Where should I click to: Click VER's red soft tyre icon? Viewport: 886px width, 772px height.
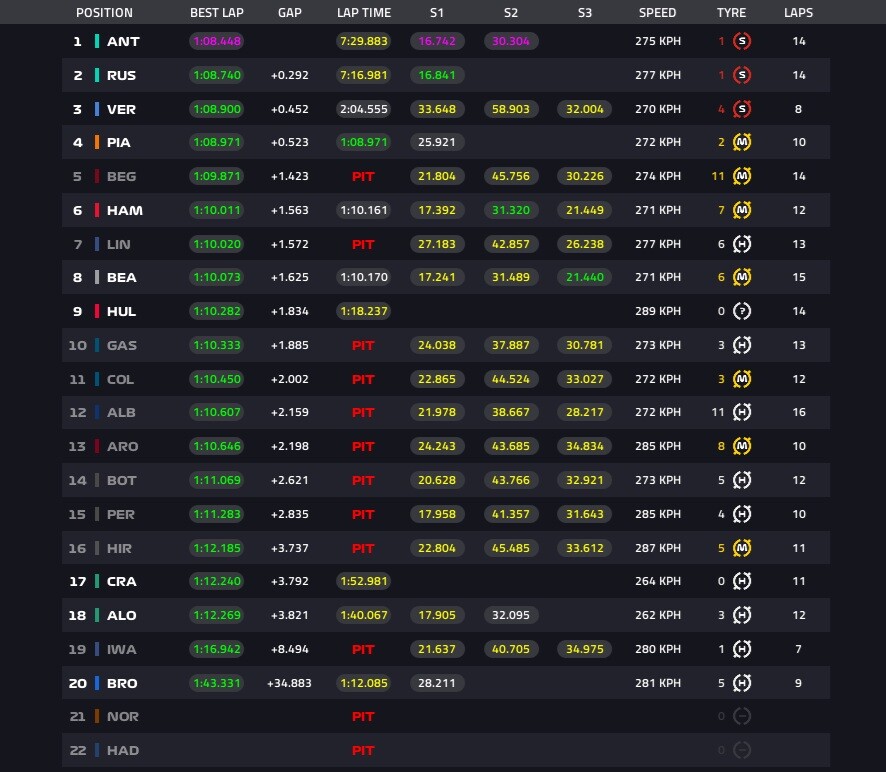coord(741,109)
